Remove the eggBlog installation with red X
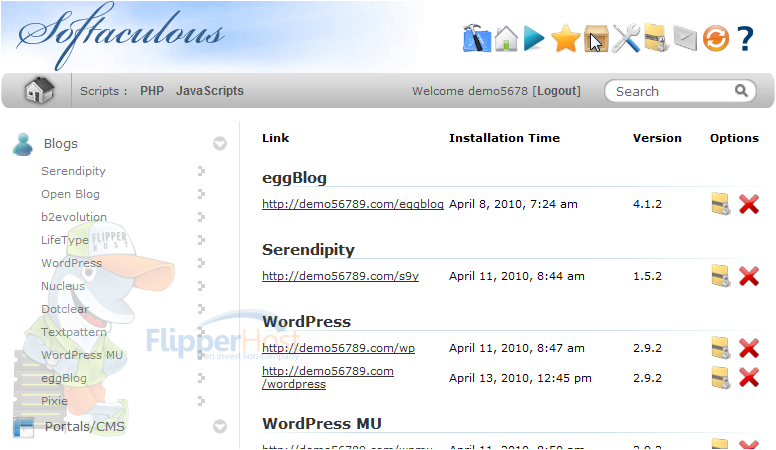Screen dimensions: 776x450 749,204
